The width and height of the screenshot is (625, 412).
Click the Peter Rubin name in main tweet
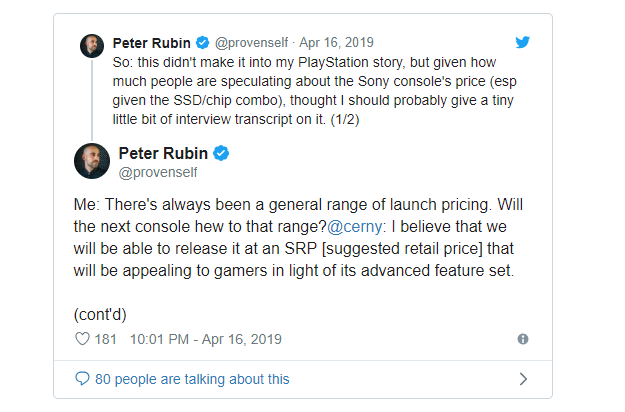[x=160, y=153]
